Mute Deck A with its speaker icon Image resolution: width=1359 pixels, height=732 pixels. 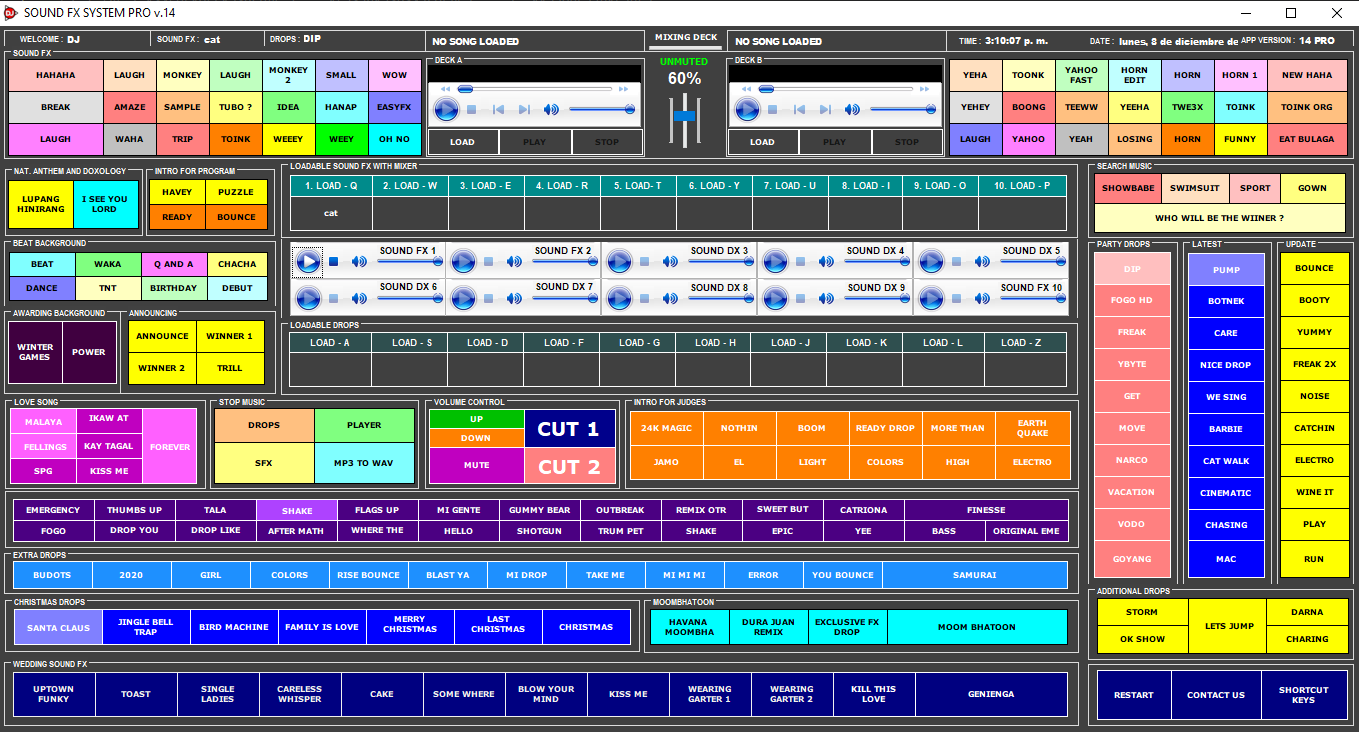(x=551, y=109)
